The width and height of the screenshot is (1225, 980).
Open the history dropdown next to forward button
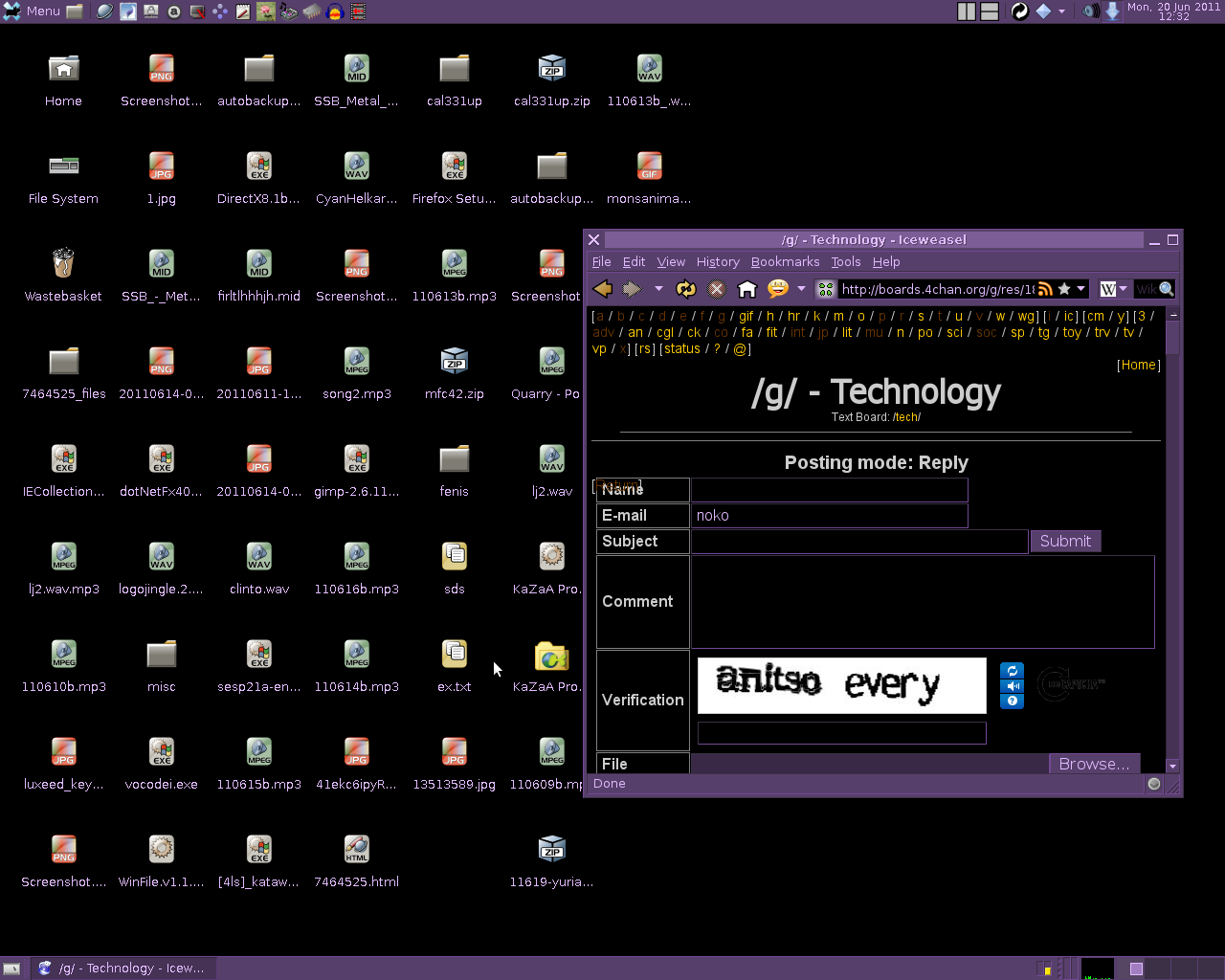click(658, 289)
